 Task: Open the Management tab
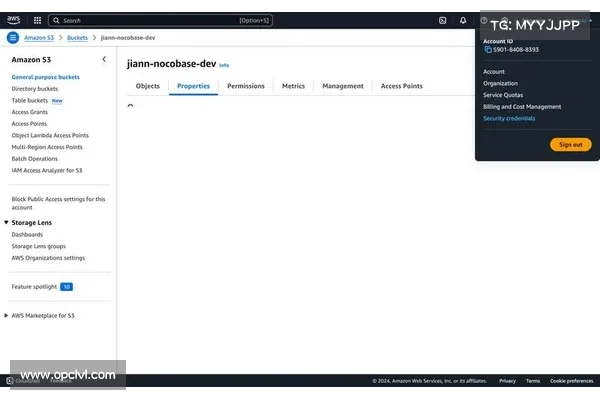click(x=343, y=86)
